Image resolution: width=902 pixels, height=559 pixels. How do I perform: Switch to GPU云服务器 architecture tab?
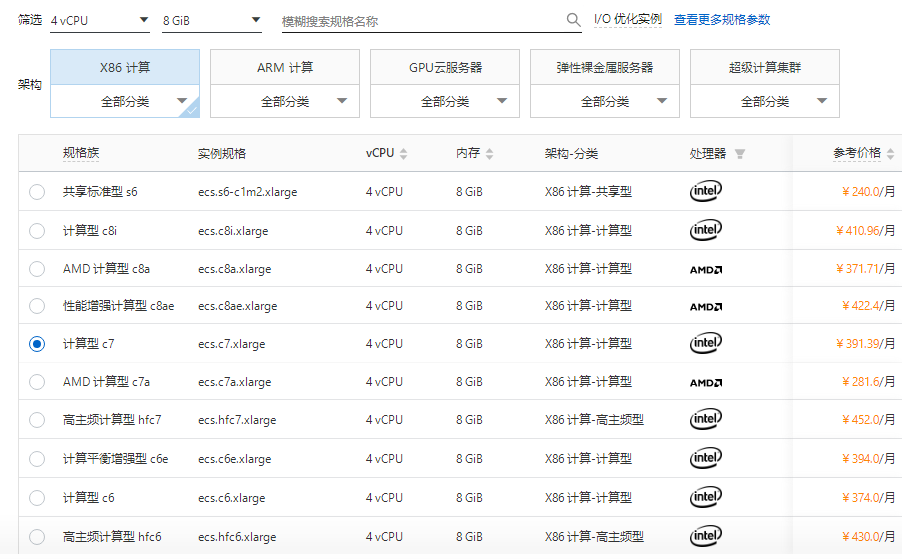click(445, 68)
